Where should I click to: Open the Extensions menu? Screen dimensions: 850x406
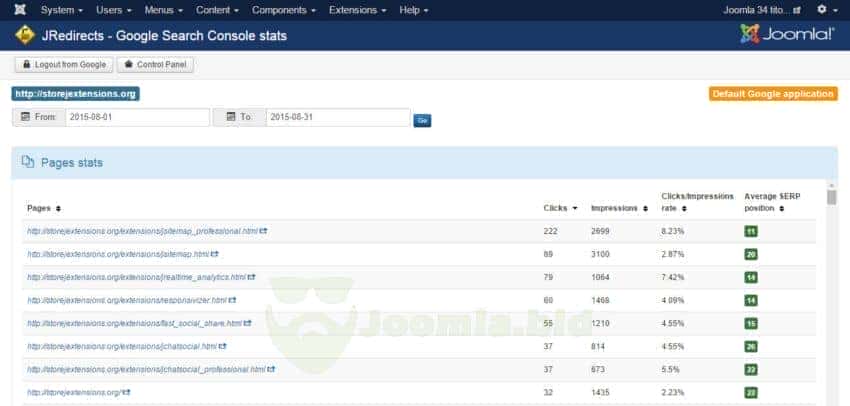(x=358, y=10)
